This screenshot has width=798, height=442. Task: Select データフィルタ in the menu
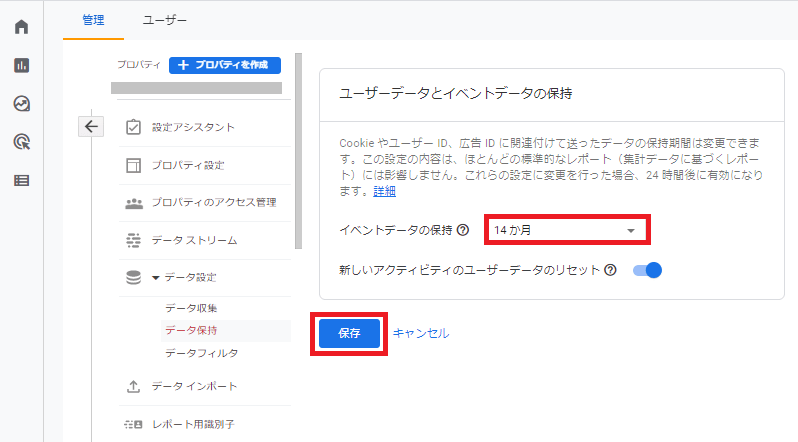pyautogui.click(x=202, y=353)
